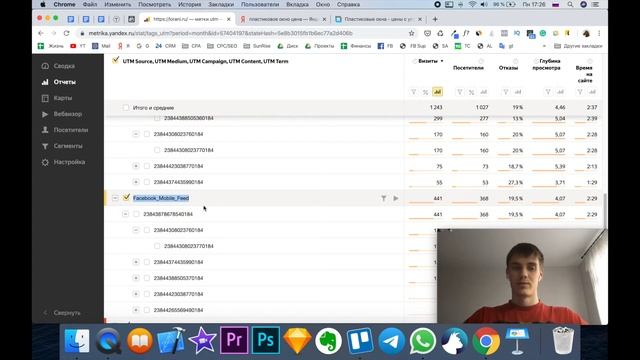Check checkbox of row with 75 visits
The height and width of the screenshot is (360, 640).
pyautogui.click(x=147, y=166)
